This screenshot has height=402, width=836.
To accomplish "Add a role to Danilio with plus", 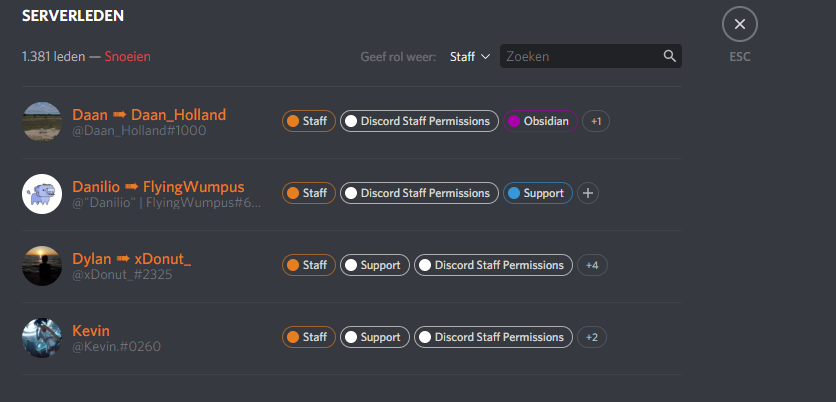I will [588, 193].
